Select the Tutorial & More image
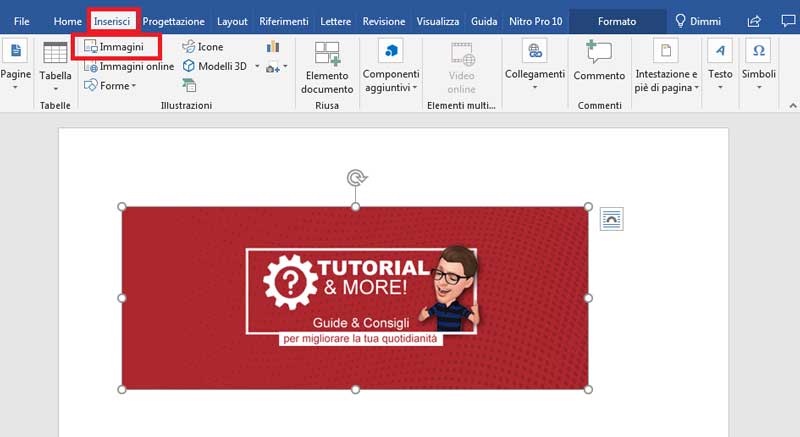 355,298
